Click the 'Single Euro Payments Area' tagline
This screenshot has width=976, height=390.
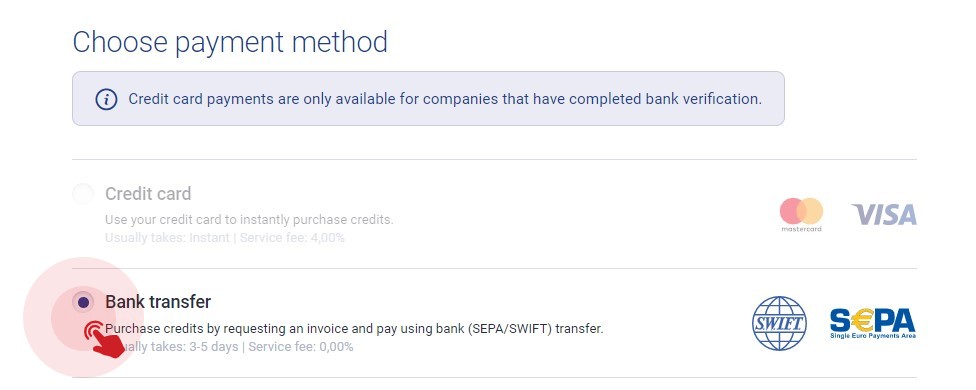[873, 336]
